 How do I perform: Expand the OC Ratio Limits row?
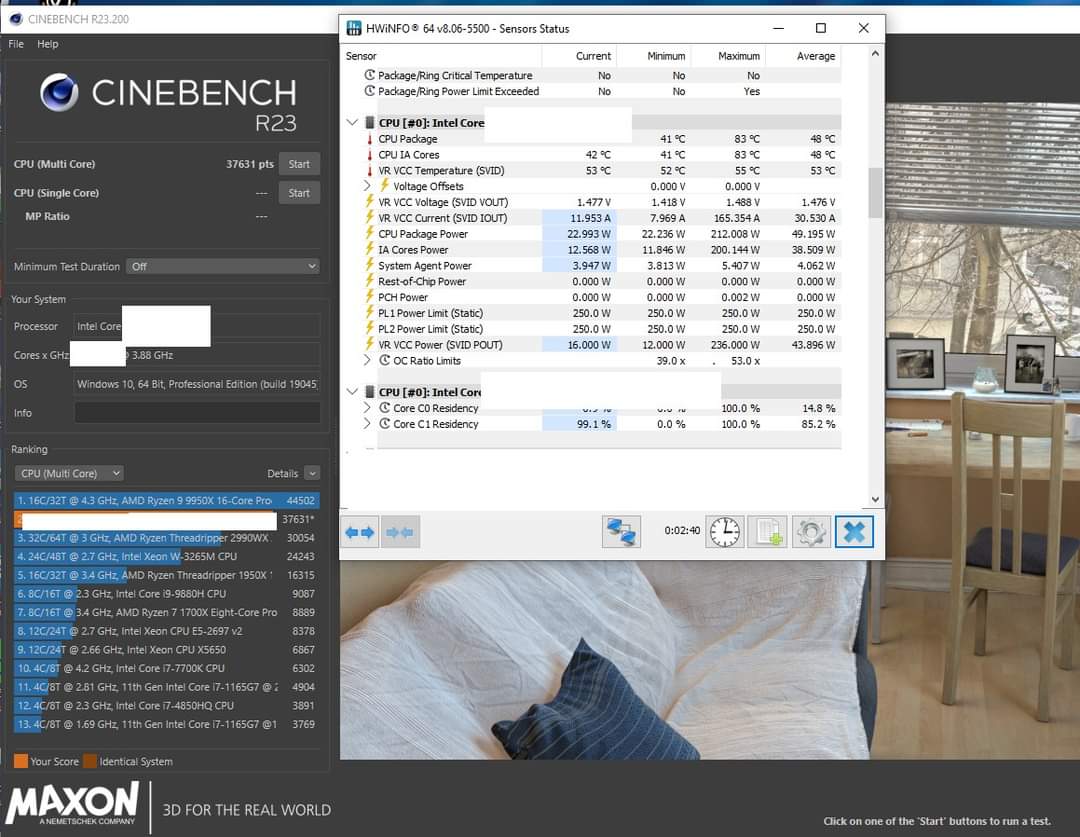367,360
